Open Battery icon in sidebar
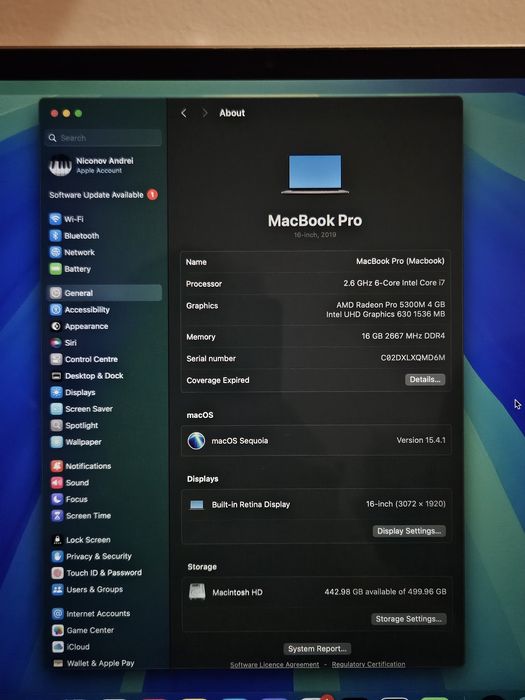The height and width of the screenshot is (700, 525). pos(55,269)
